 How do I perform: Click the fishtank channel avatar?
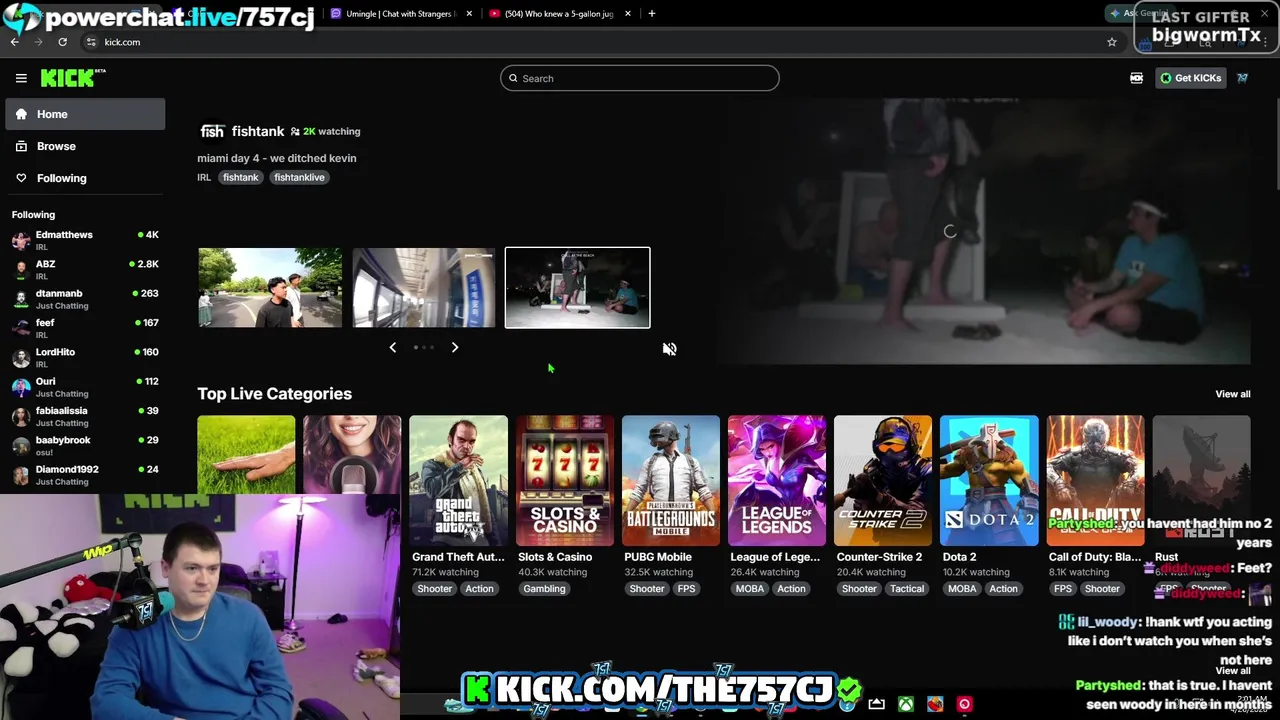click(x=212, y=131)
